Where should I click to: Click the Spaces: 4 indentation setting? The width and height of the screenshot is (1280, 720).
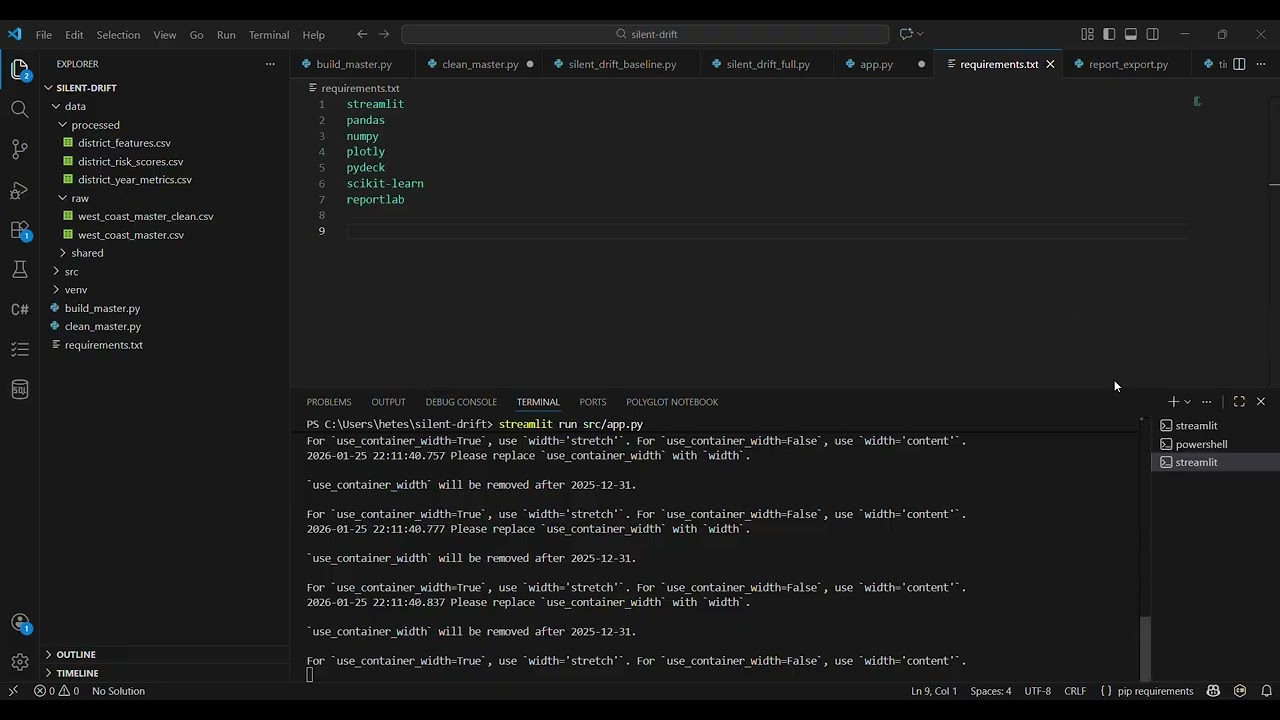click(990, 691)
